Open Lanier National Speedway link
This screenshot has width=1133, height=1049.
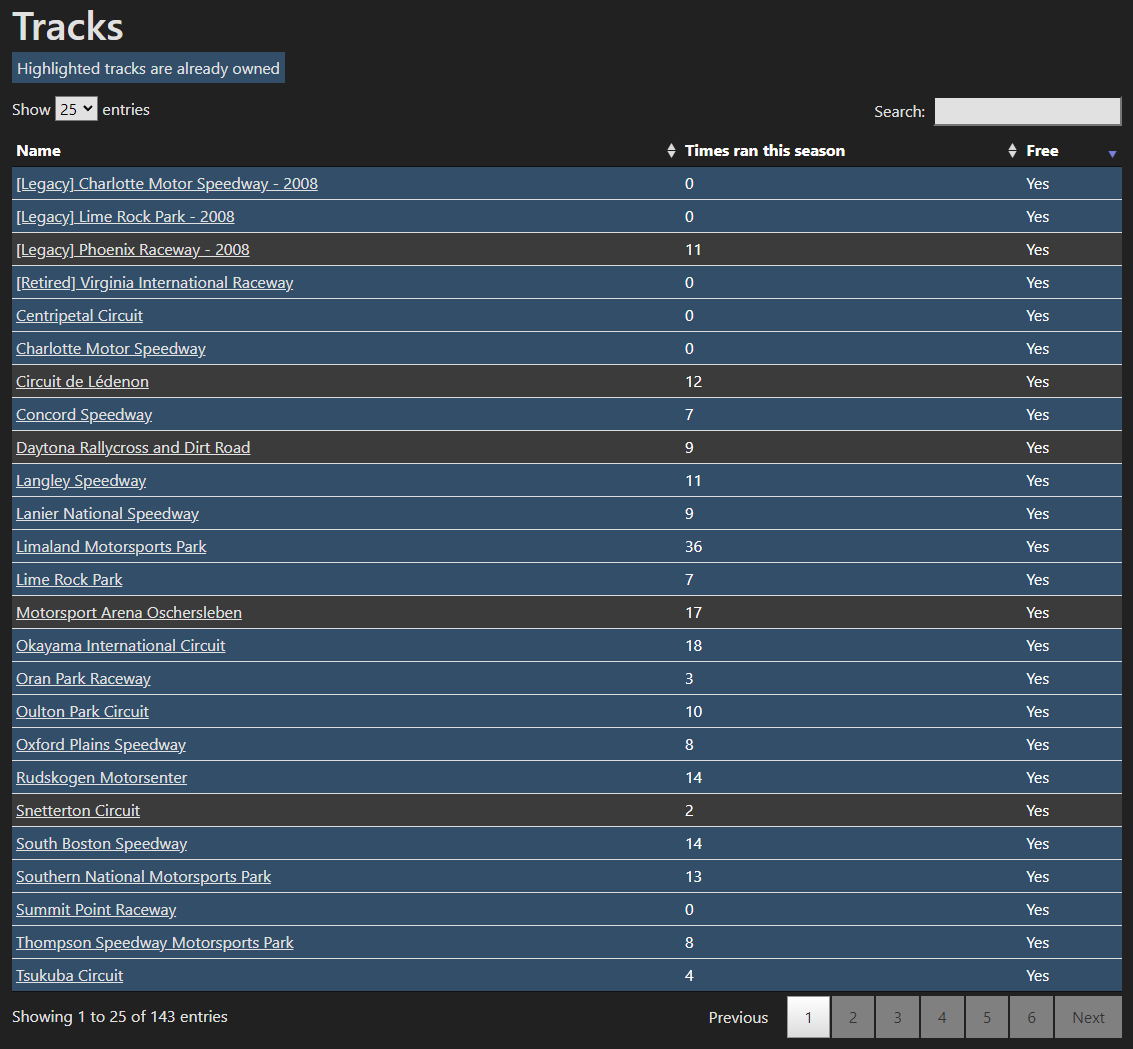click(x=107, y=514)
